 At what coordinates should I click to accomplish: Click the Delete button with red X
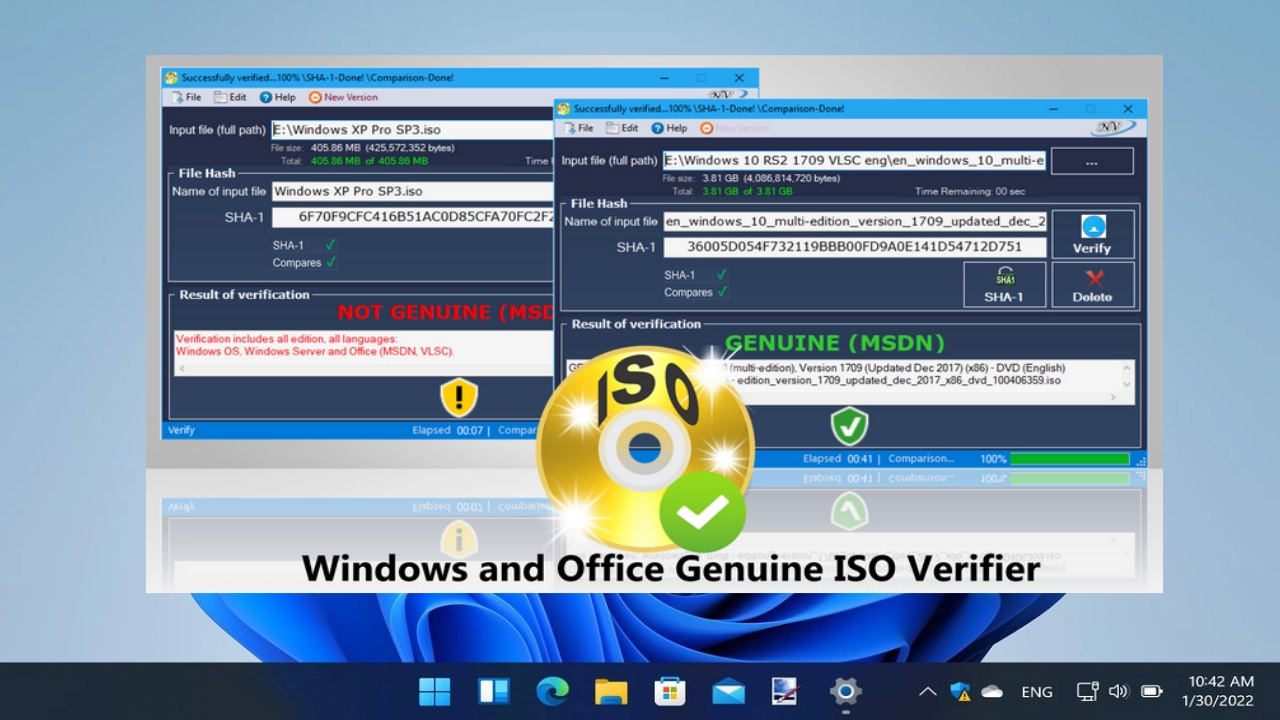point(1093,285)
